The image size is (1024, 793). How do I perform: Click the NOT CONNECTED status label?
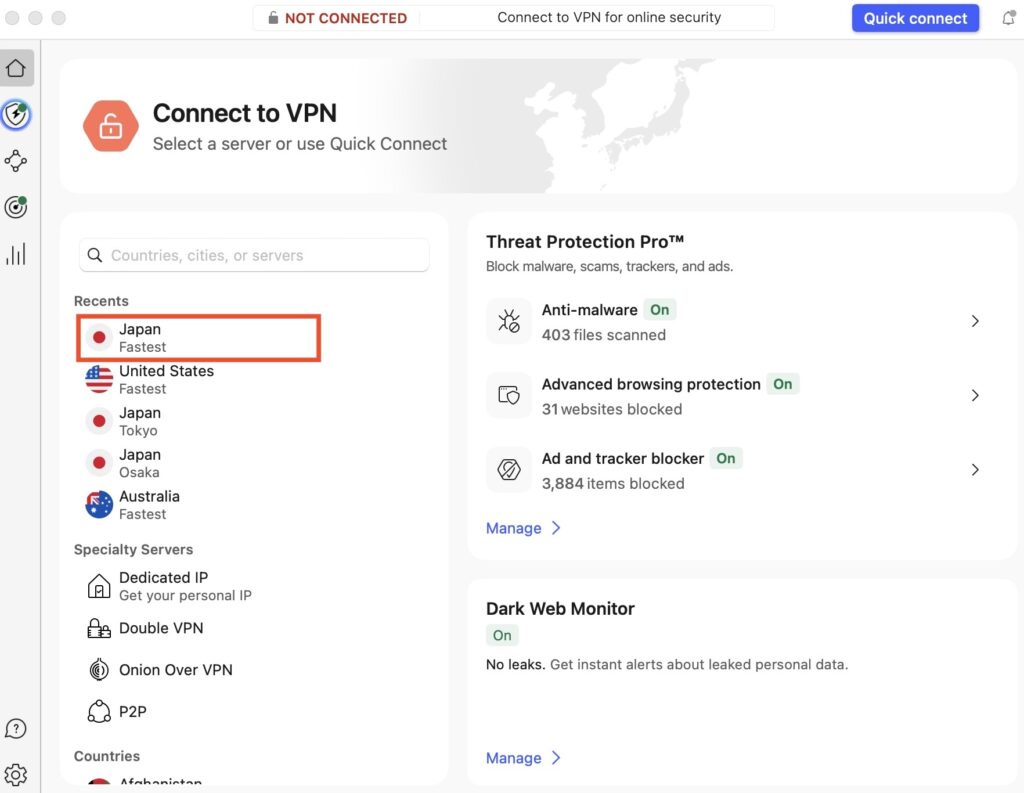(345, 18)
